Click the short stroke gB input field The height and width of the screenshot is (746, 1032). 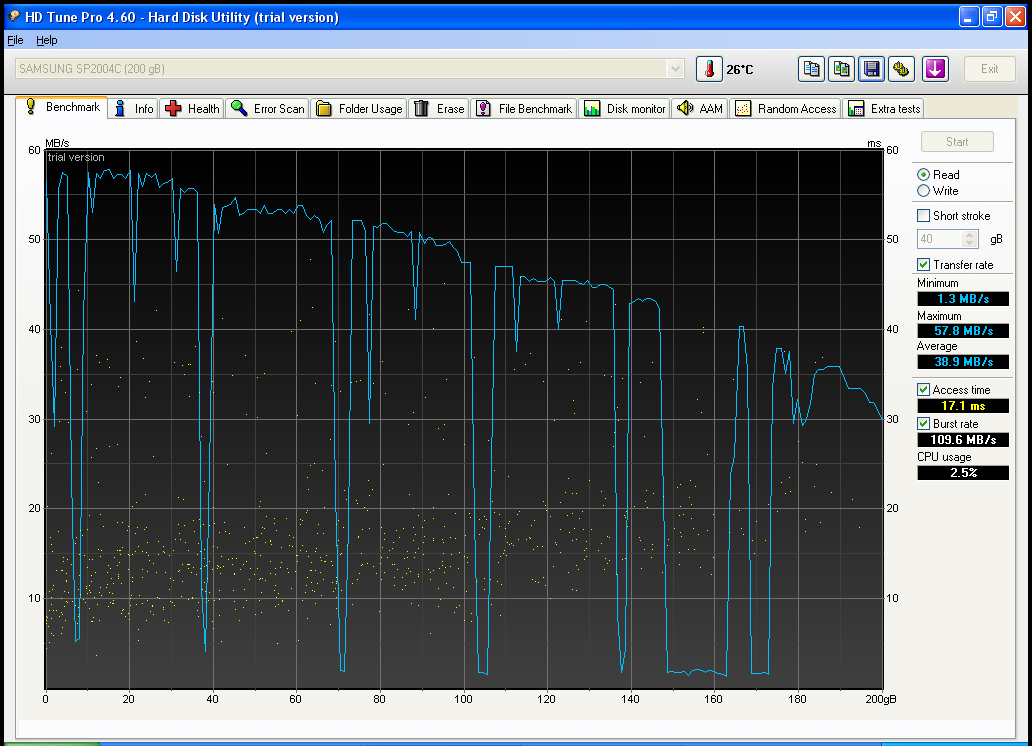coord(939,240)
